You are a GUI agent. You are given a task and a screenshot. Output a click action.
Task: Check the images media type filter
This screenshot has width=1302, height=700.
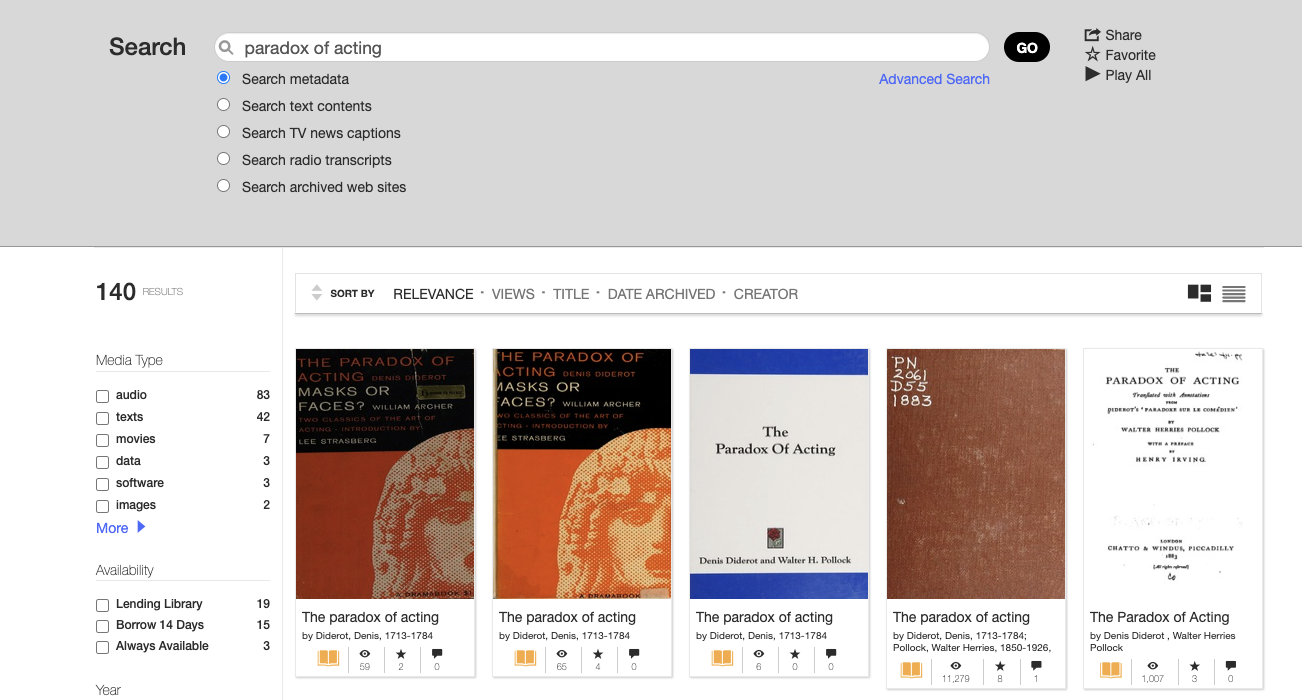click(102, 506)
